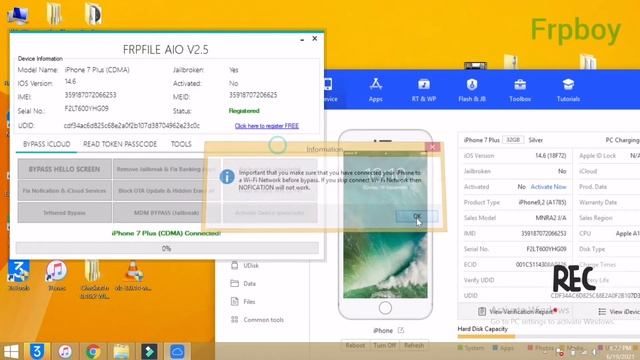This screenshot has width=640, height=360.
Task: Minimize the FRPFILE AIO window
Action: [x=302, y=39]
